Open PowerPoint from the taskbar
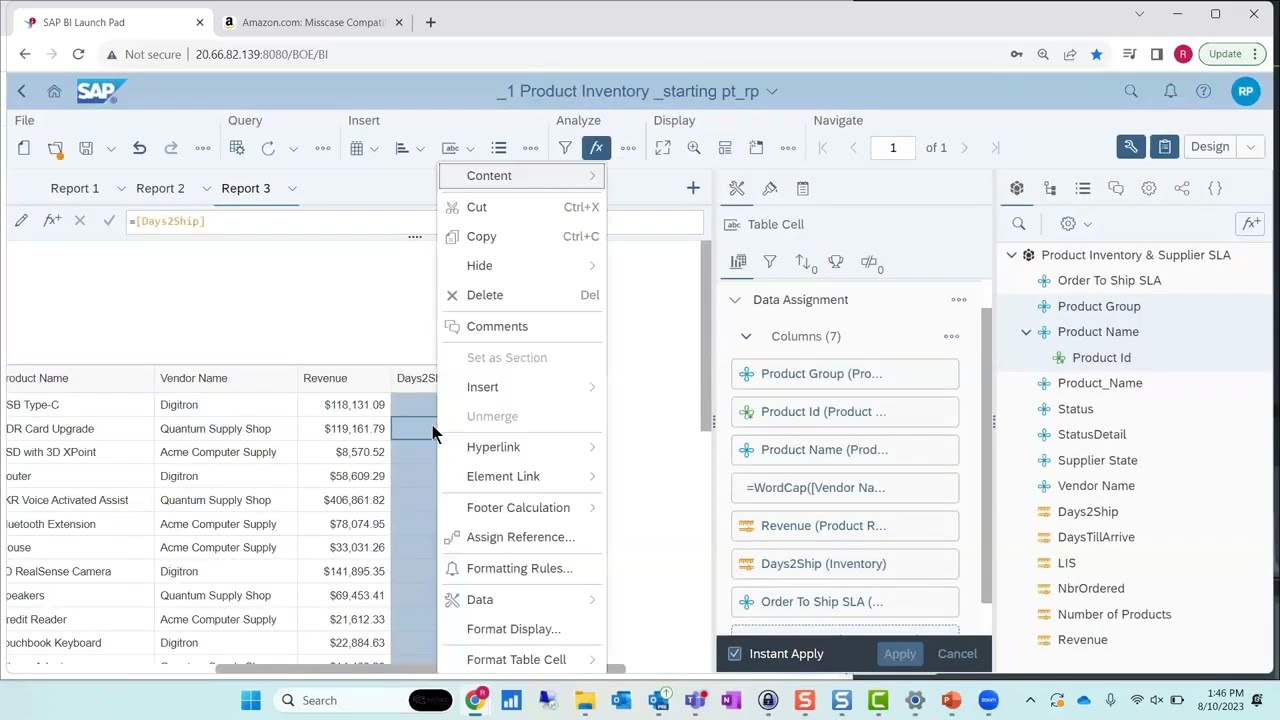The image size is (1280, 720). point(951,700)
